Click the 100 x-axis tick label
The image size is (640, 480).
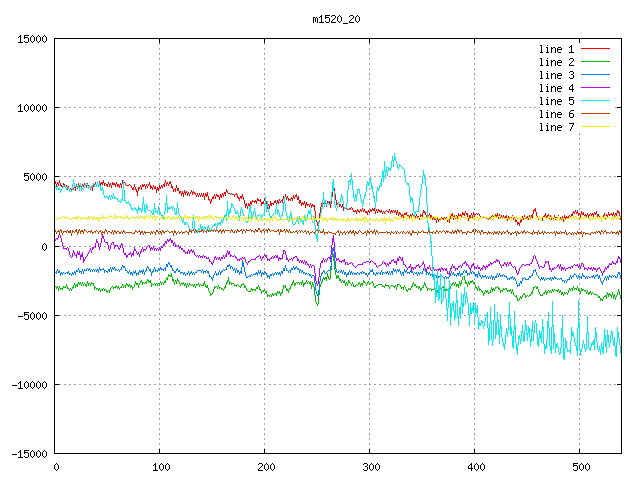[160, 467]
